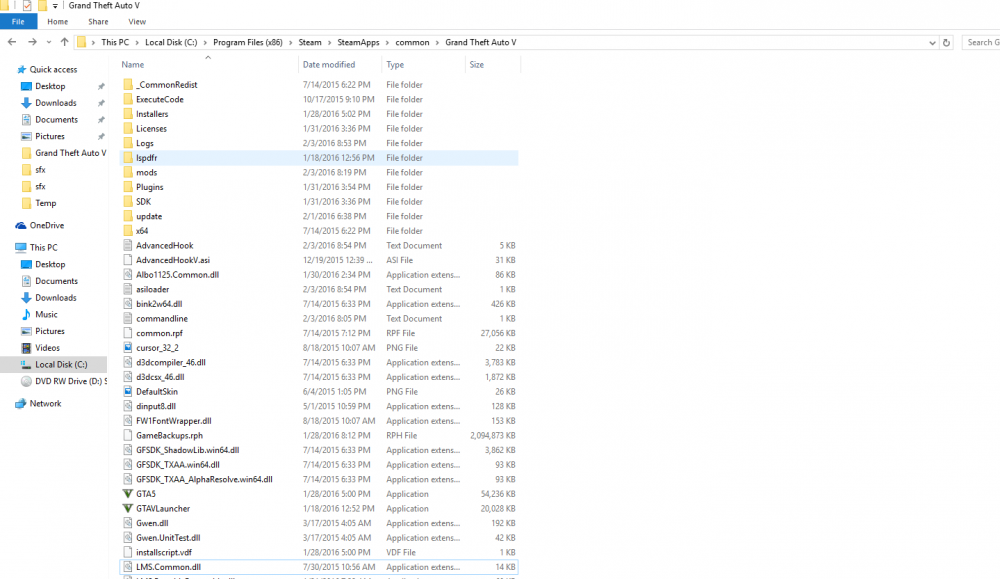Expand chevron after common breadcrumb
The width and height of the screenshot is (1000, 579).
click(x=438, y=42)
